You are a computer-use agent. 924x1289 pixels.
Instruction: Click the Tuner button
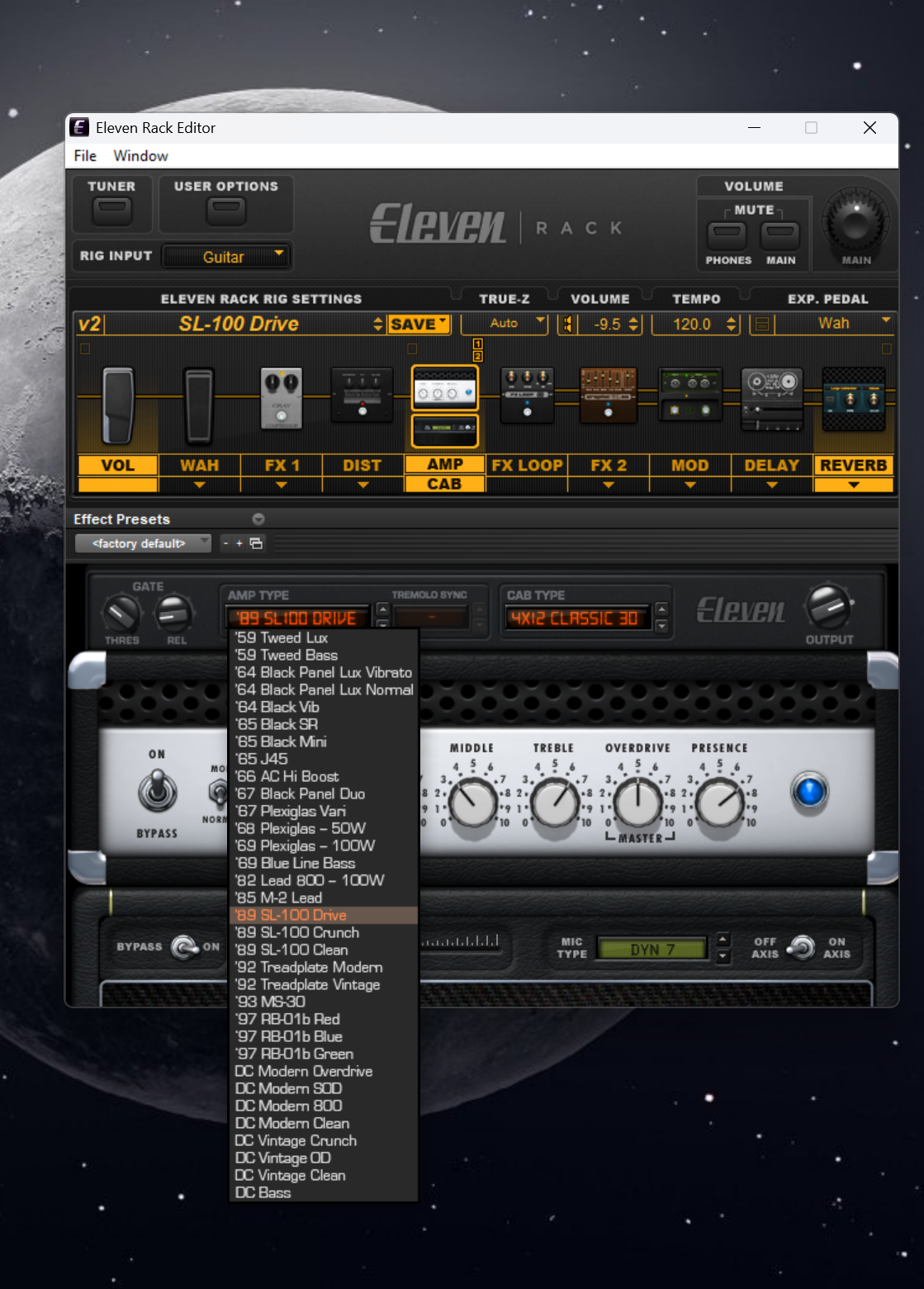click(111, 211)
